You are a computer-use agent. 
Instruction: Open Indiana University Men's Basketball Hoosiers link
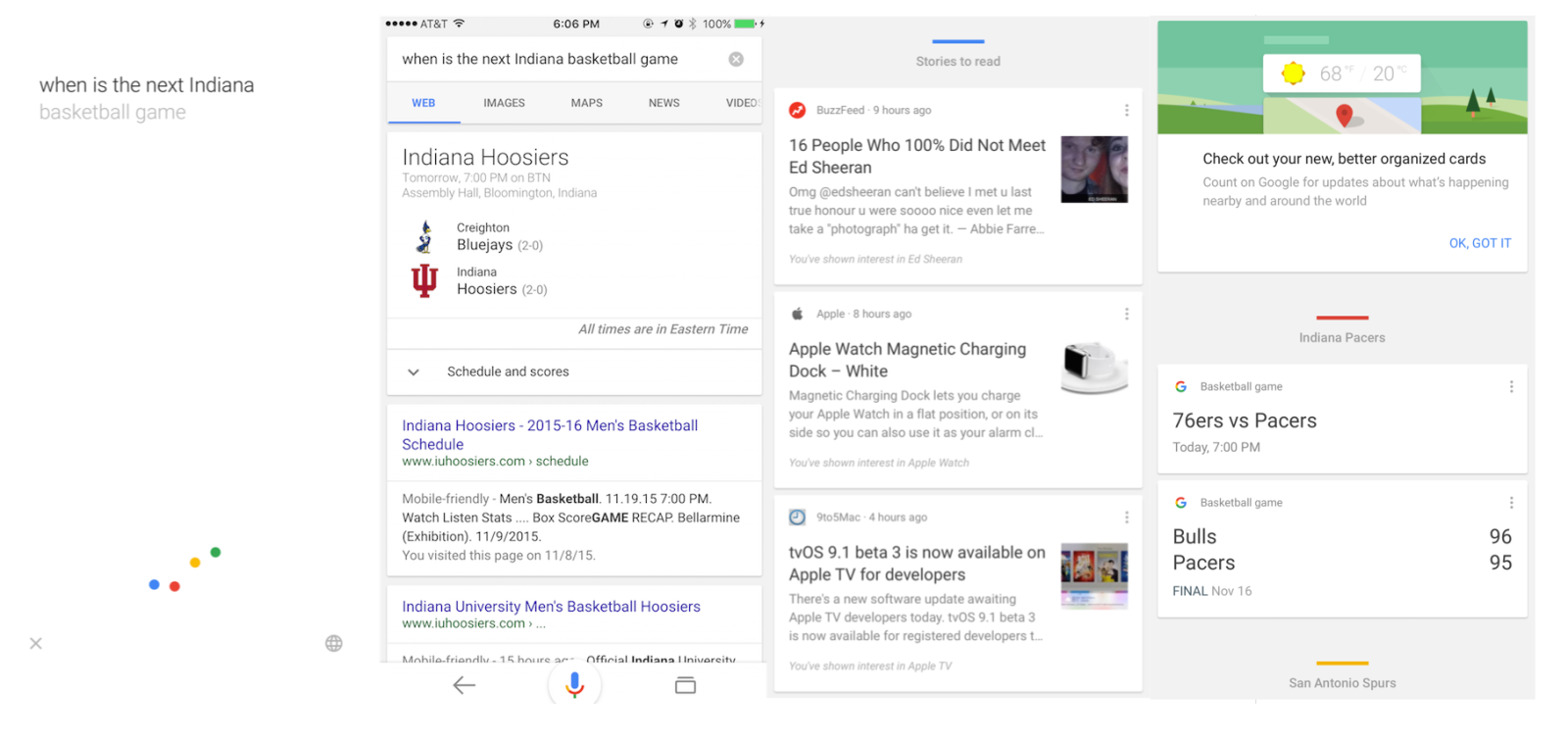click(x=551, y=607)
